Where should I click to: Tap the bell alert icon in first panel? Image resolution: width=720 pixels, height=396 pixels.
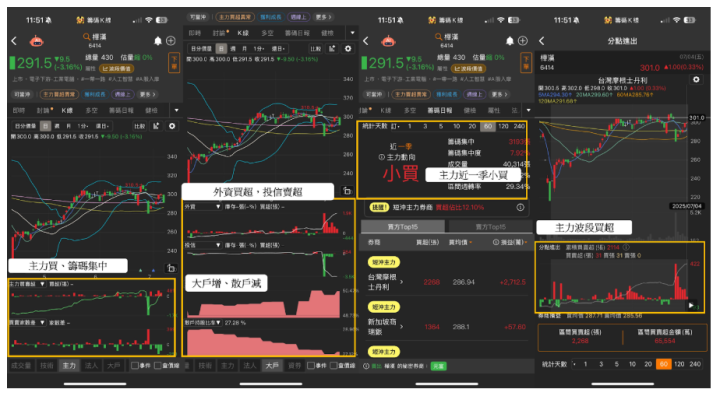pyautogui.click(x=158, y=41)
